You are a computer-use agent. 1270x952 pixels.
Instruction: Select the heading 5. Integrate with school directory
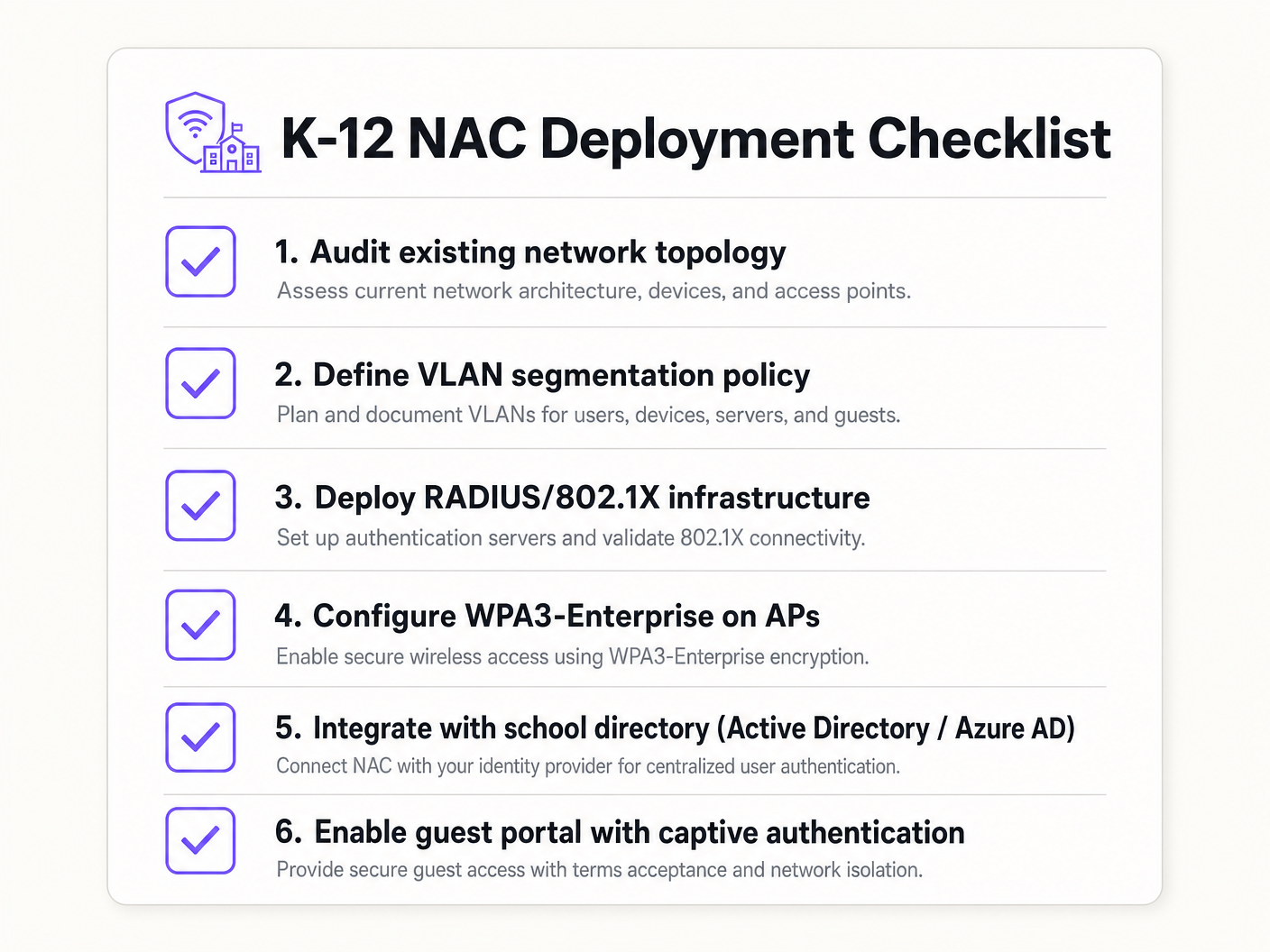point(675,728)
